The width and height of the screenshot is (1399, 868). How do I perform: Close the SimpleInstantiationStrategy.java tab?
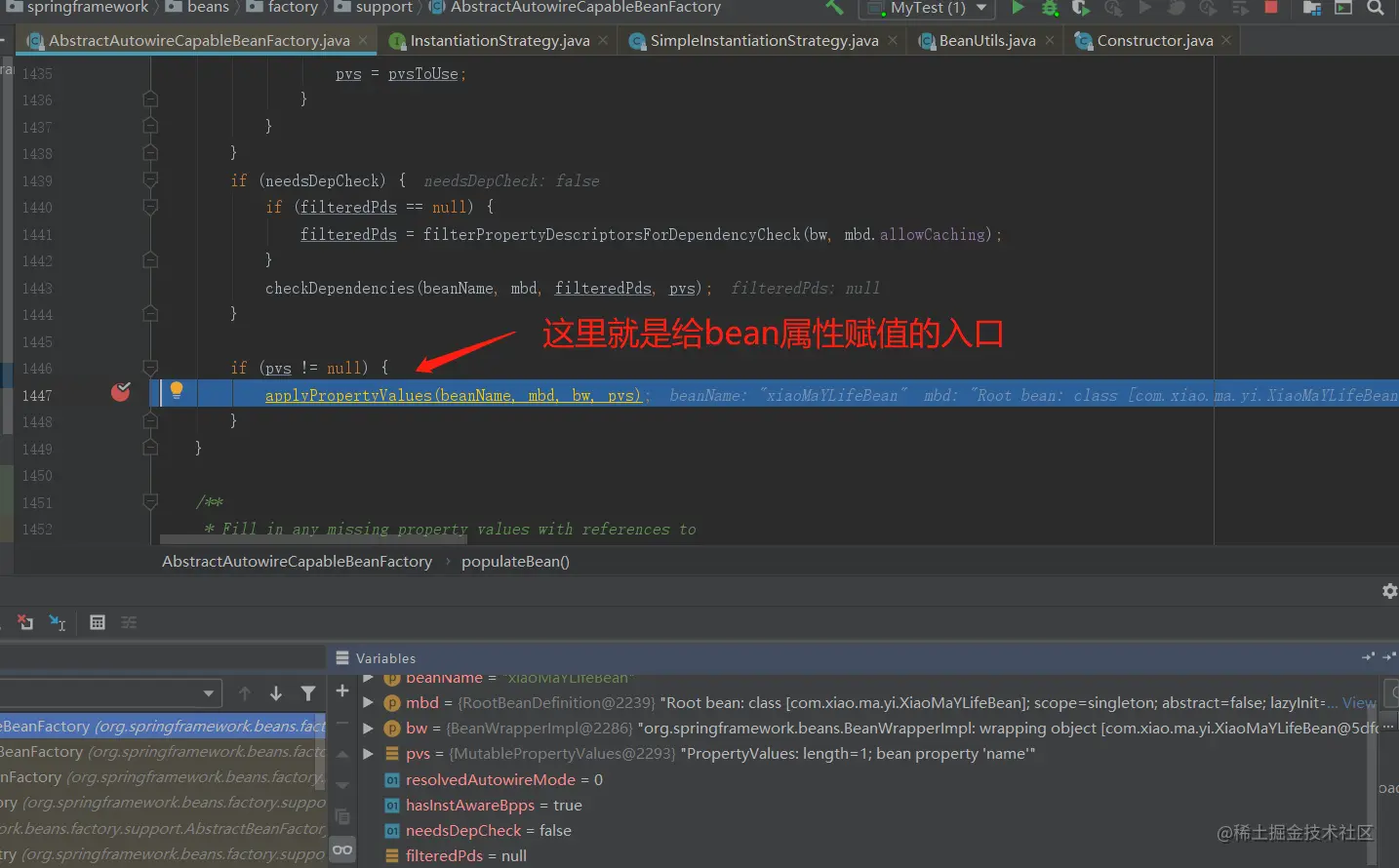892,41
